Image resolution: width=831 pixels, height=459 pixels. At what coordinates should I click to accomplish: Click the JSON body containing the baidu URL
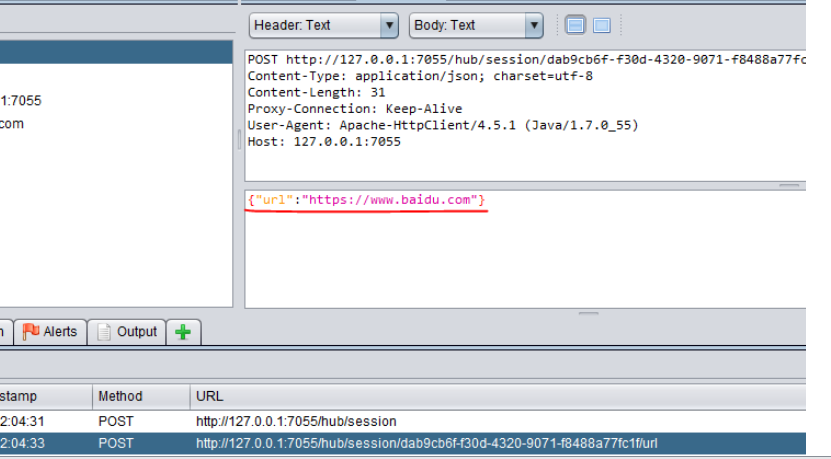click(x=366, y=200)
